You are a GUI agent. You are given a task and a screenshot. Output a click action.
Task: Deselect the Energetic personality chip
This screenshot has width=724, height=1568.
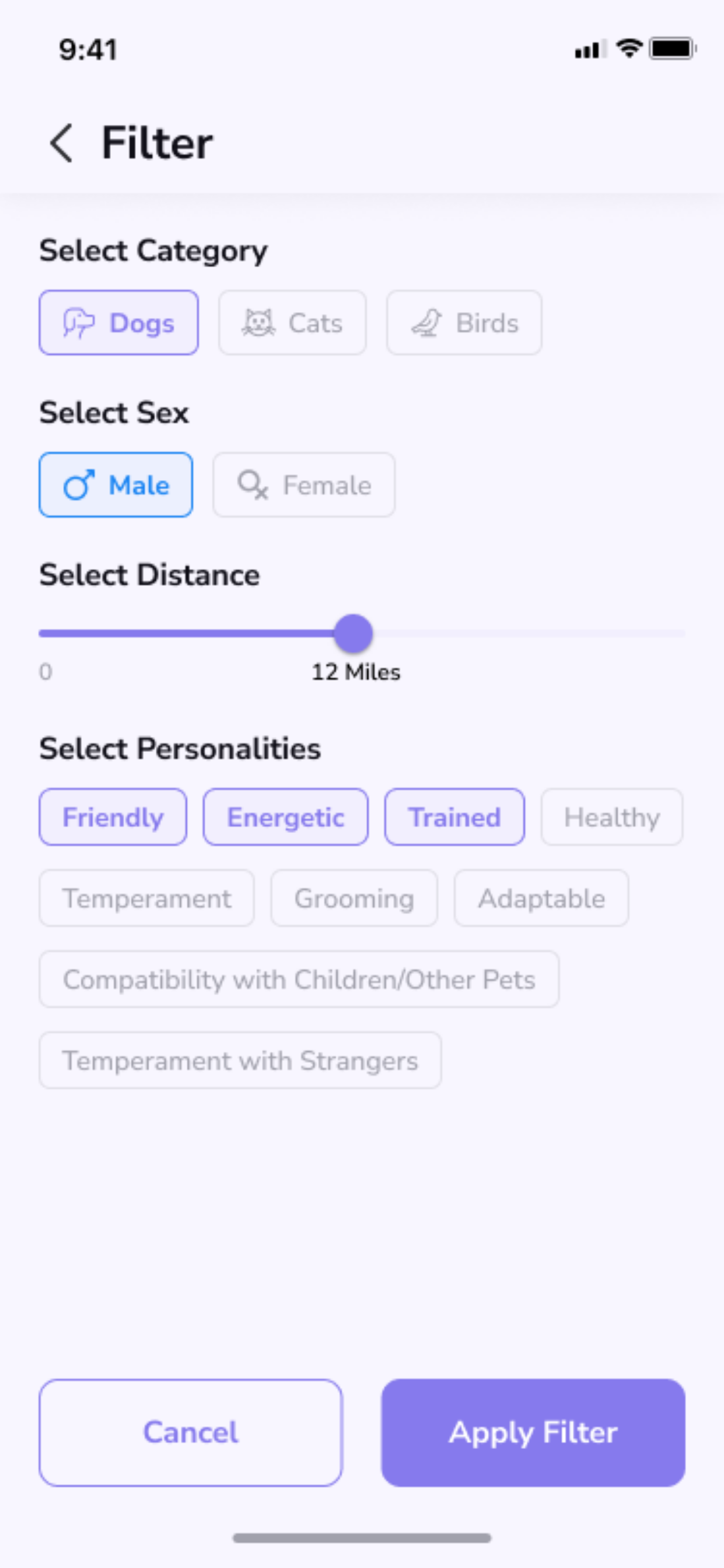pos(286,817)
